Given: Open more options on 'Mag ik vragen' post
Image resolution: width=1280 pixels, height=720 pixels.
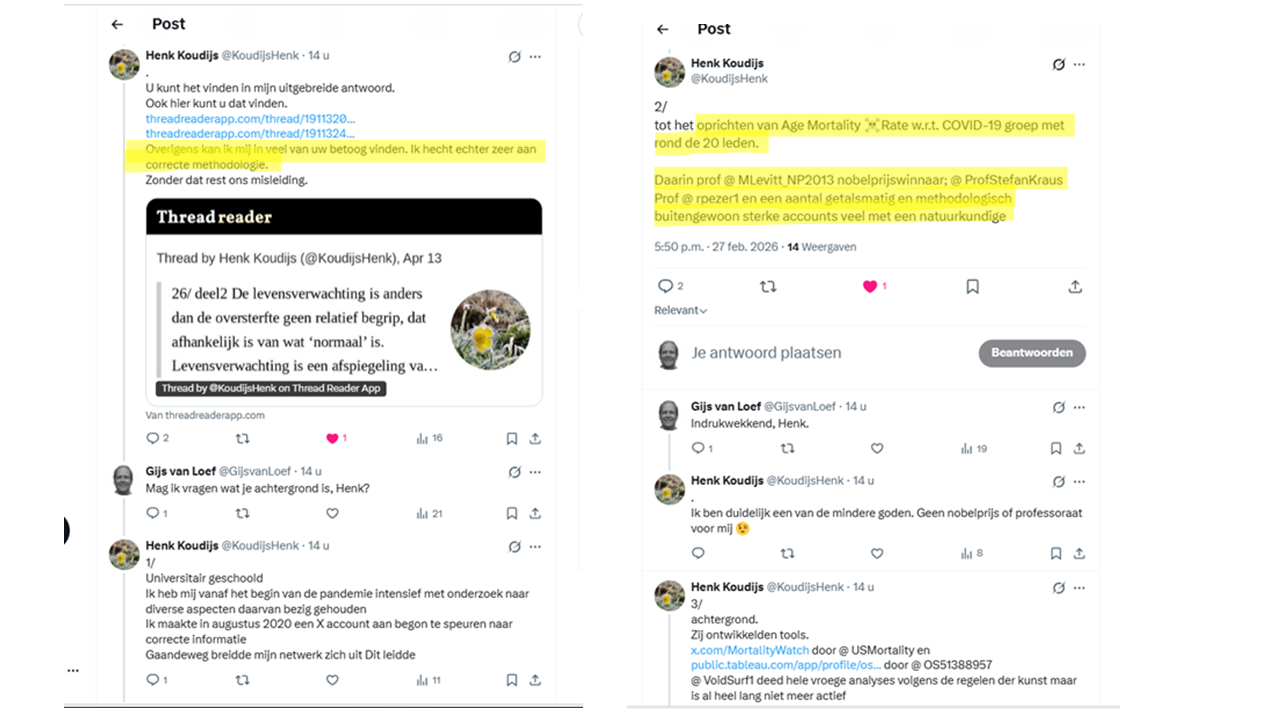Looking at the screenshot, I should click(x=536, y=472).
